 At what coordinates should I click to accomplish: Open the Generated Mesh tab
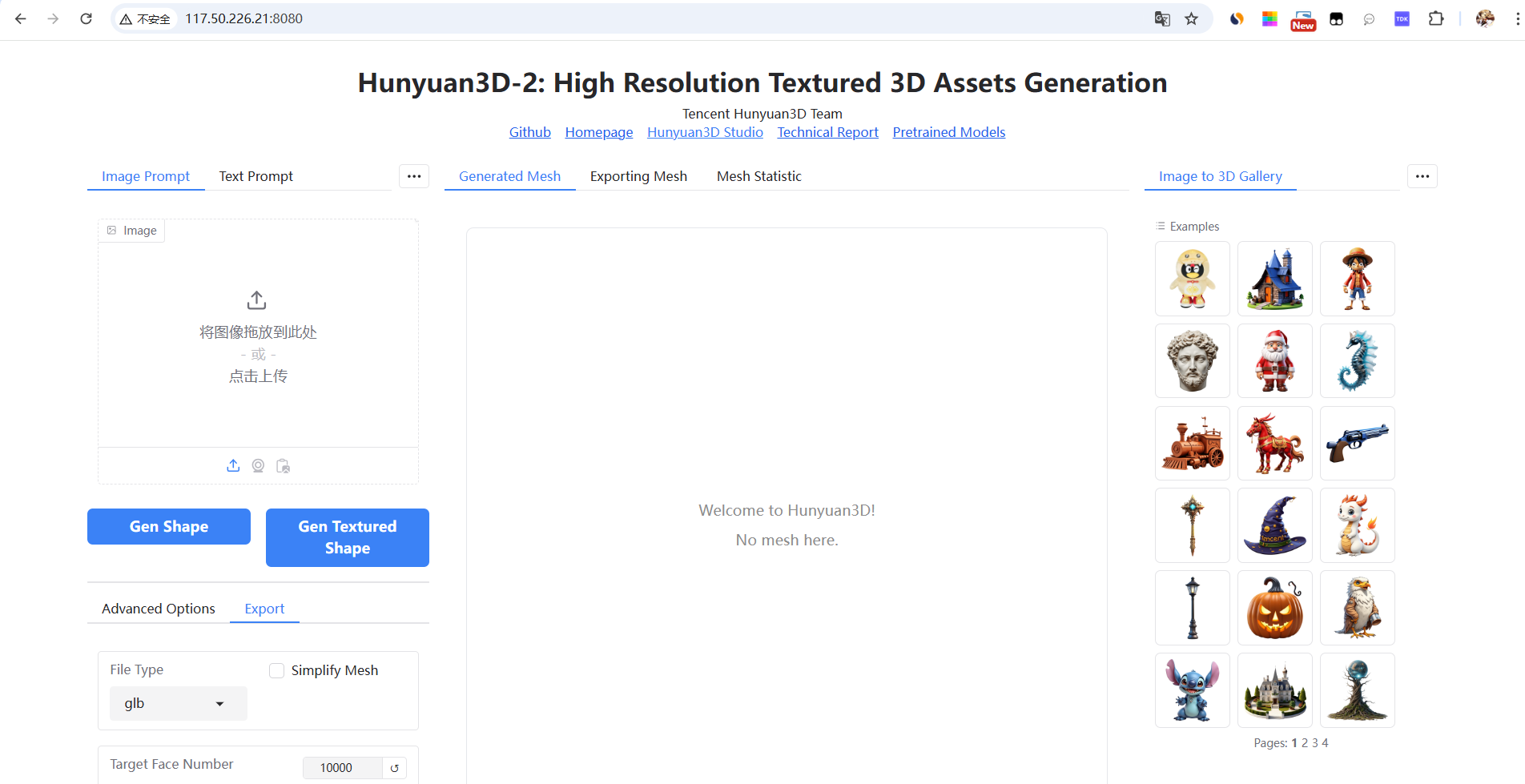(x=509, y=176)
